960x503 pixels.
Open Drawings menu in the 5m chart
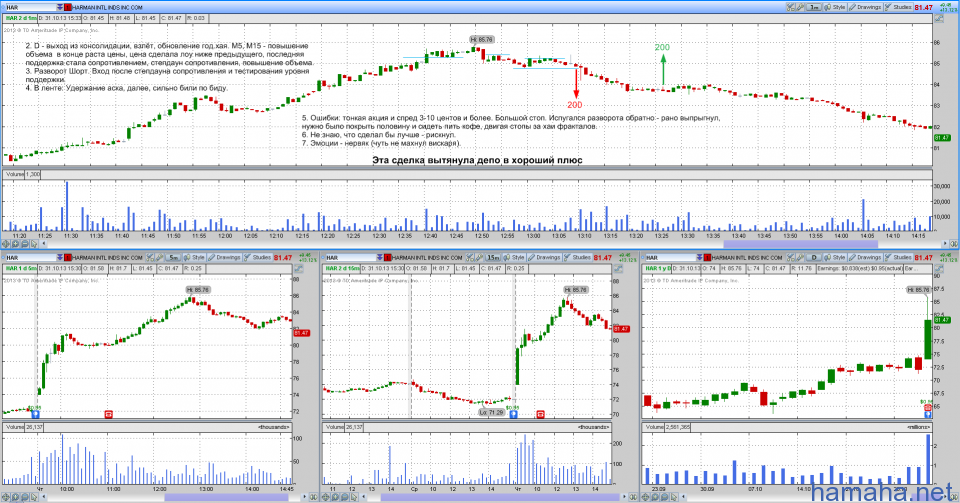(224, 257)
